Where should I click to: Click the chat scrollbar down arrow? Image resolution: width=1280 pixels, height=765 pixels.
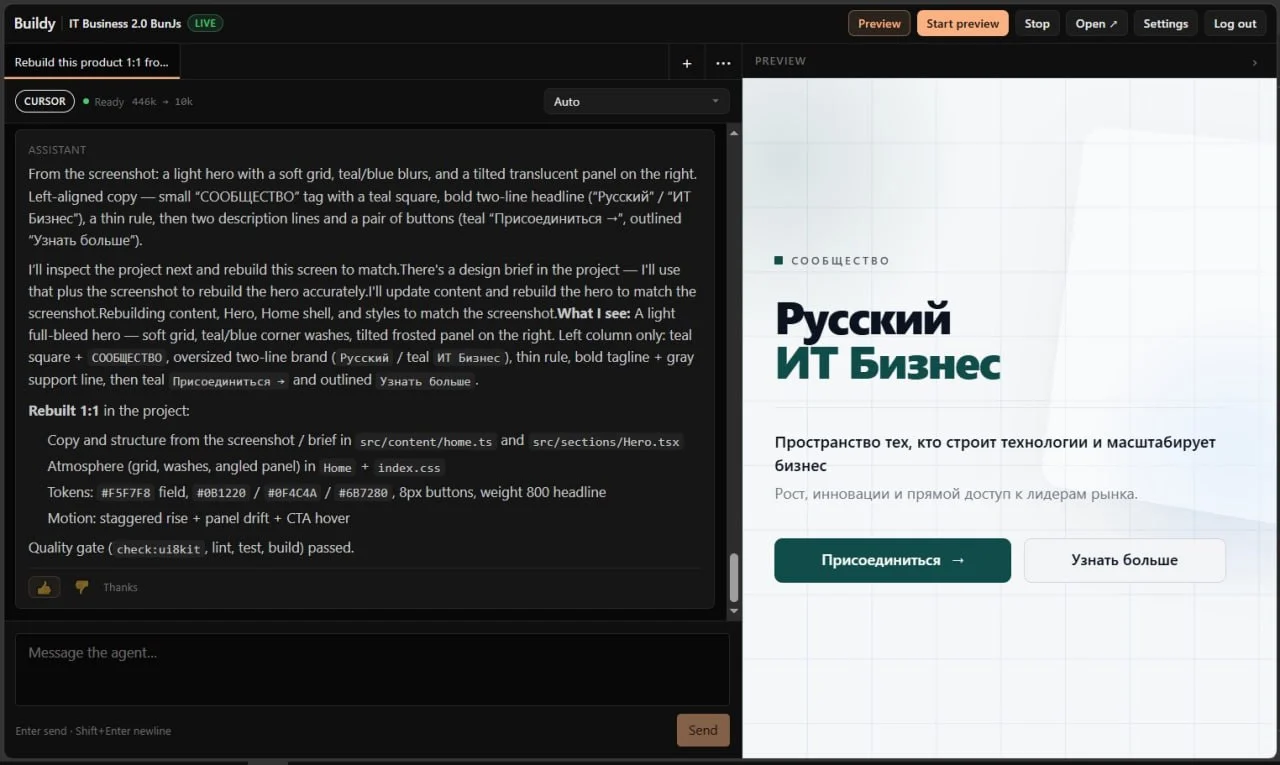pos(734,610)
